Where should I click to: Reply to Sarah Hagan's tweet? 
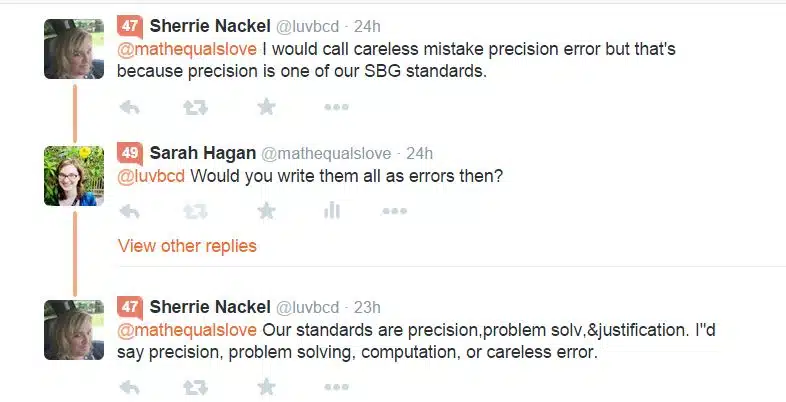(x=130, y=211)
